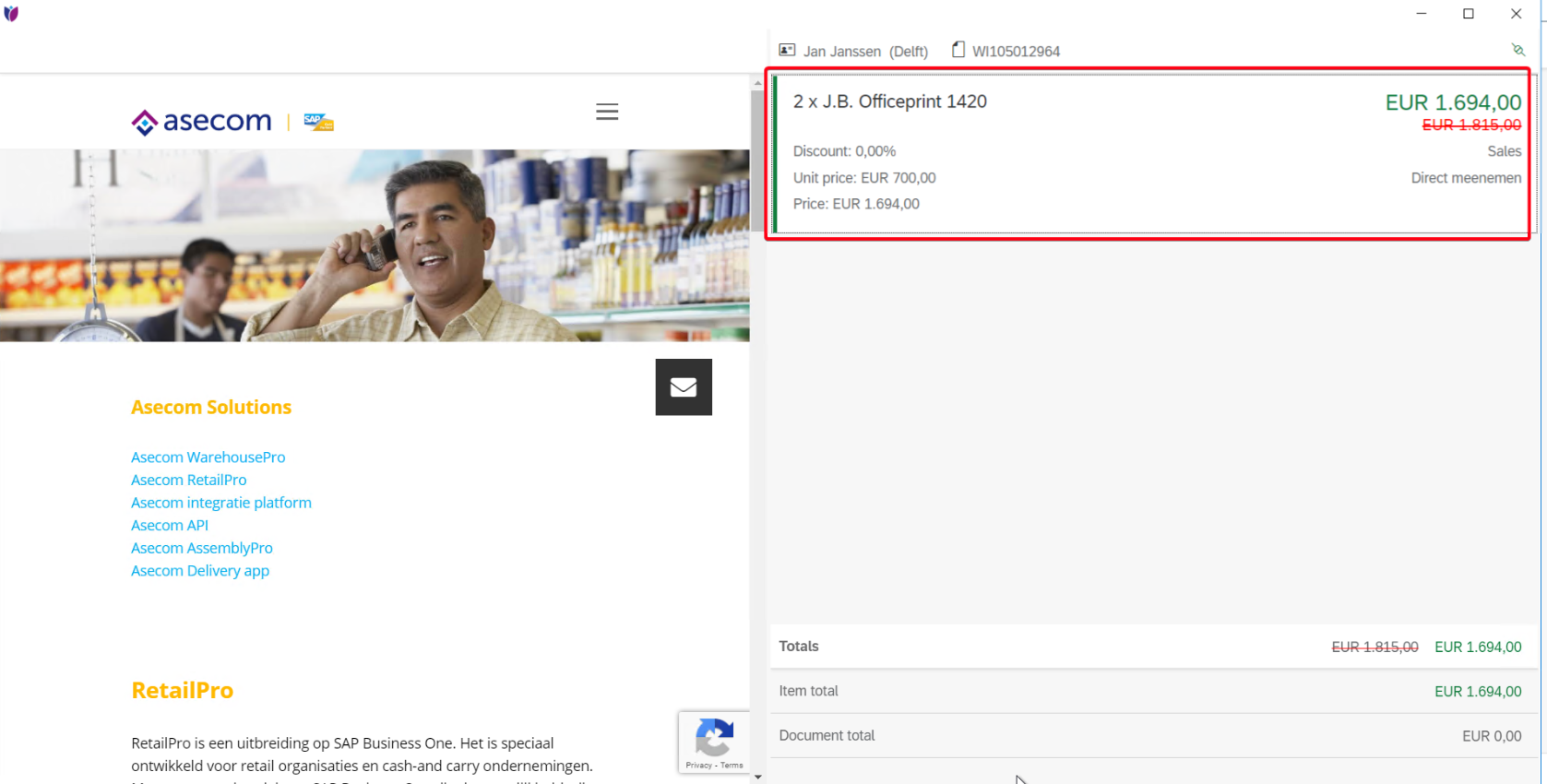Click the webpage scrollbar up arrow
The height and width of the screenshot is (784, 1547).
(x=757, y=83)
